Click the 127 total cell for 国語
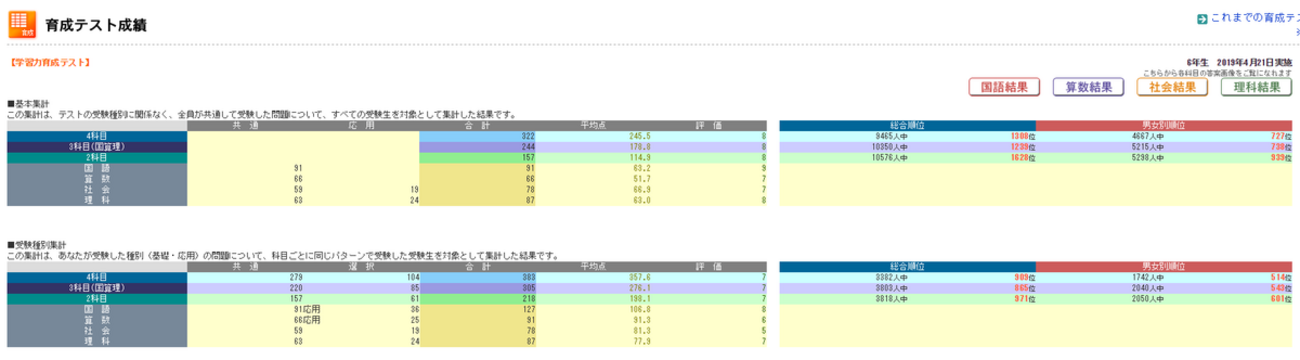Viewport: 1300px width, 360px height. click(x=478, y=309)
